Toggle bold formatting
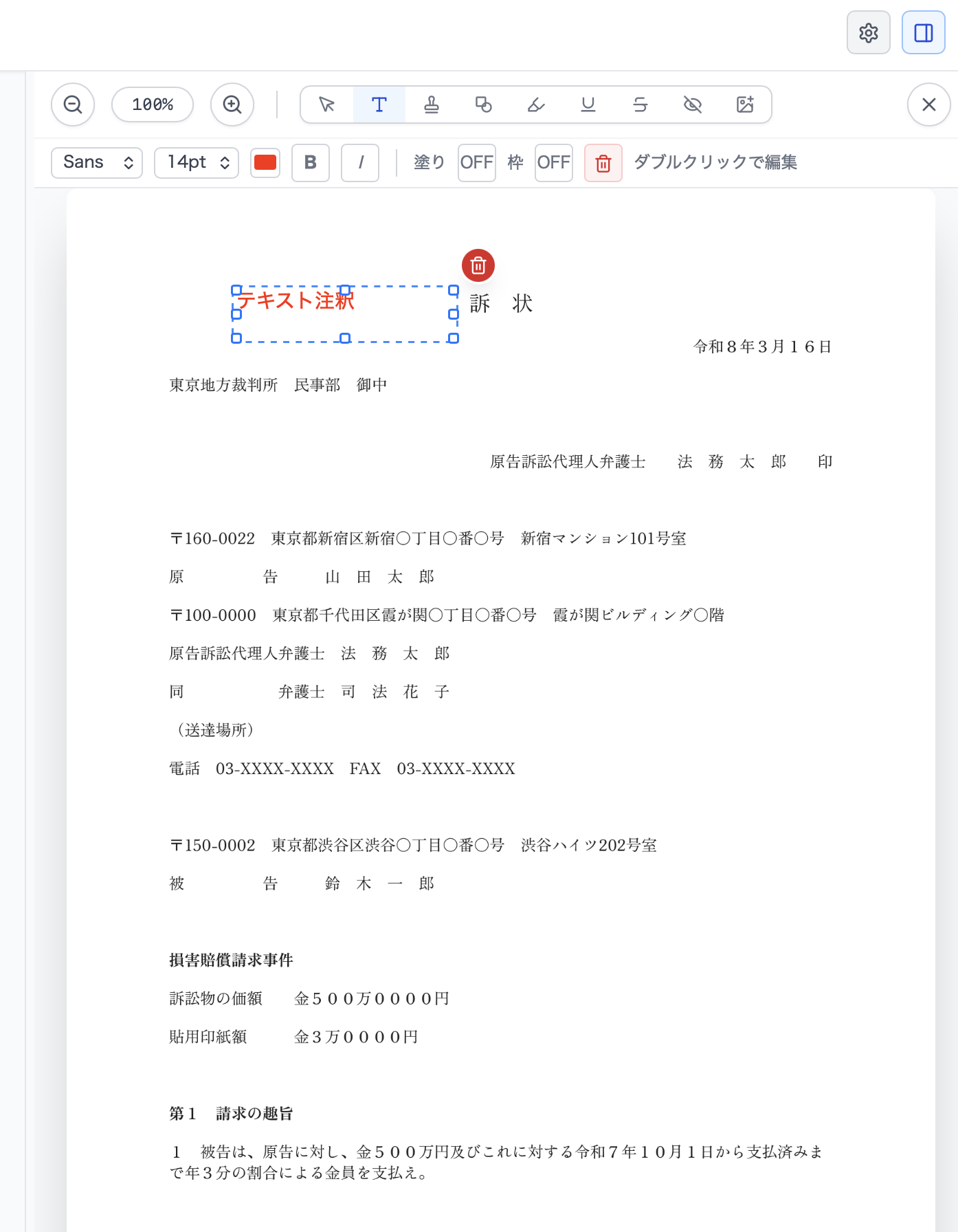958x1232 pixels. pos(311,162)
